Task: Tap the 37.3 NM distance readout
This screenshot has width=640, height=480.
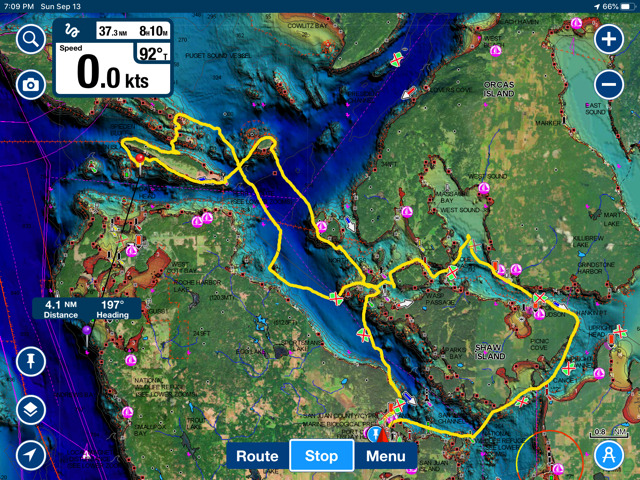Action: (113, 31)
